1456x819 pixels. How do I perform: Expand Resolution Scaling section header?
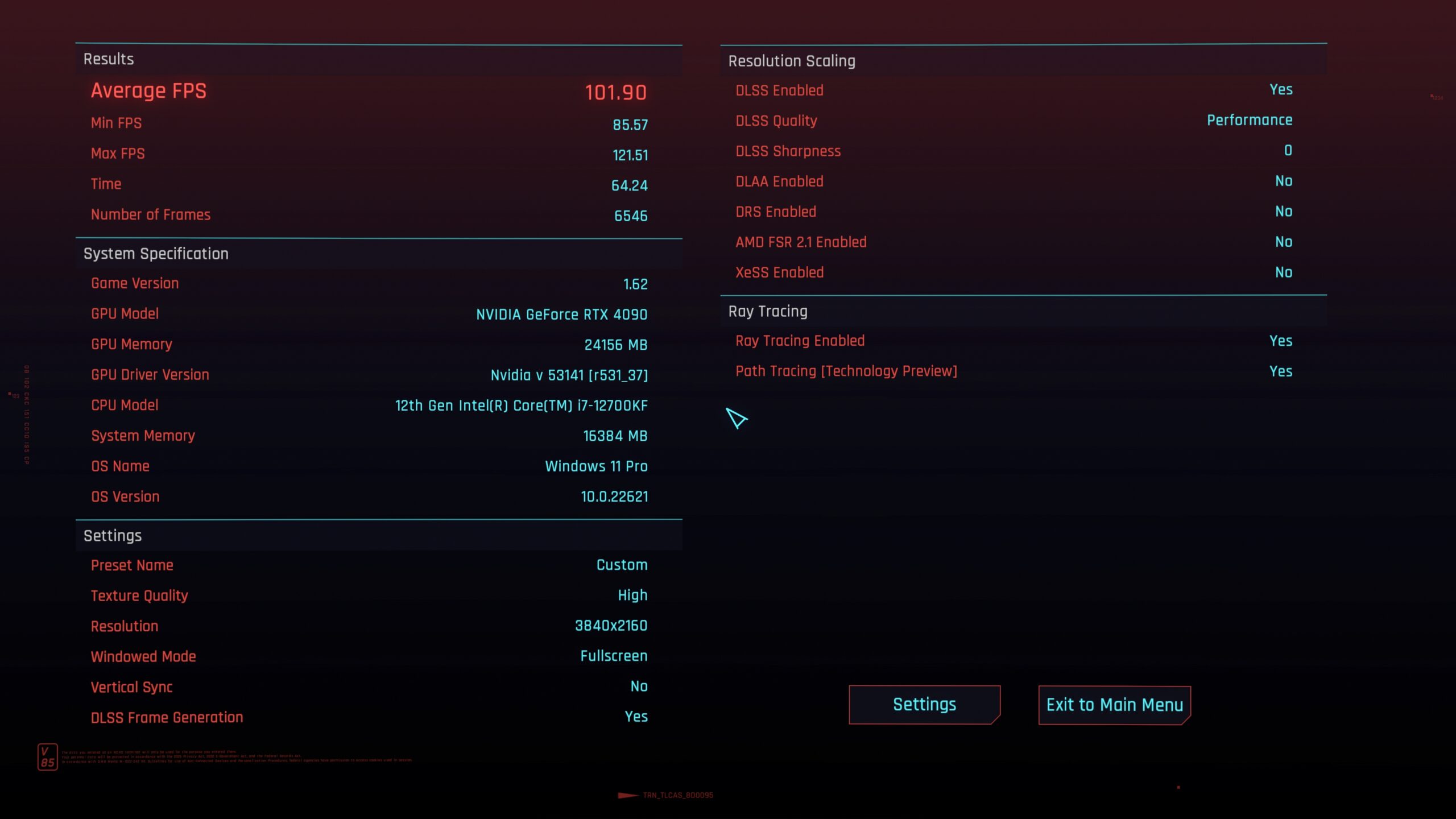click(x=792, y=61)
